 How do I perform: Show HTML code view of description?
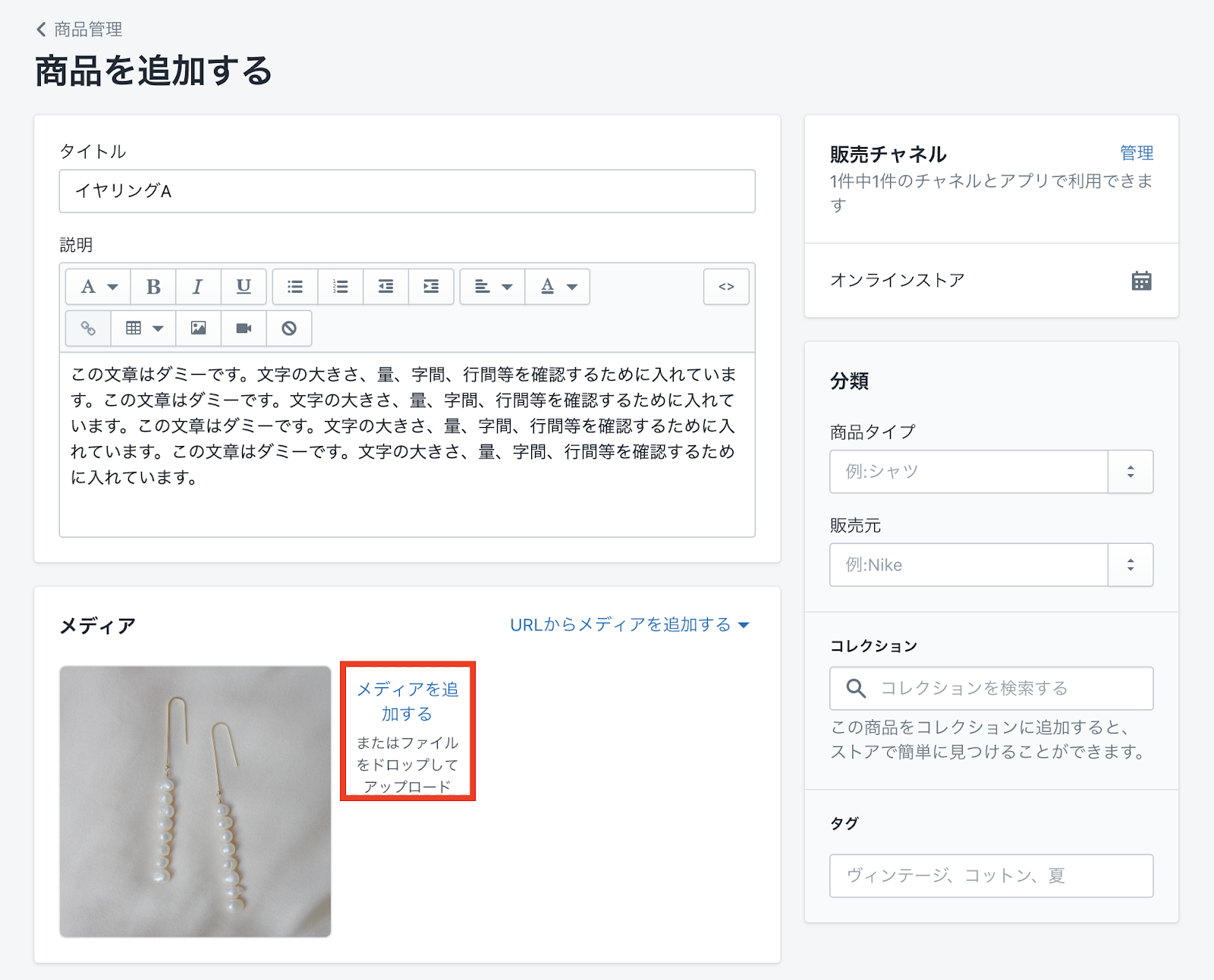click(726, 287)
